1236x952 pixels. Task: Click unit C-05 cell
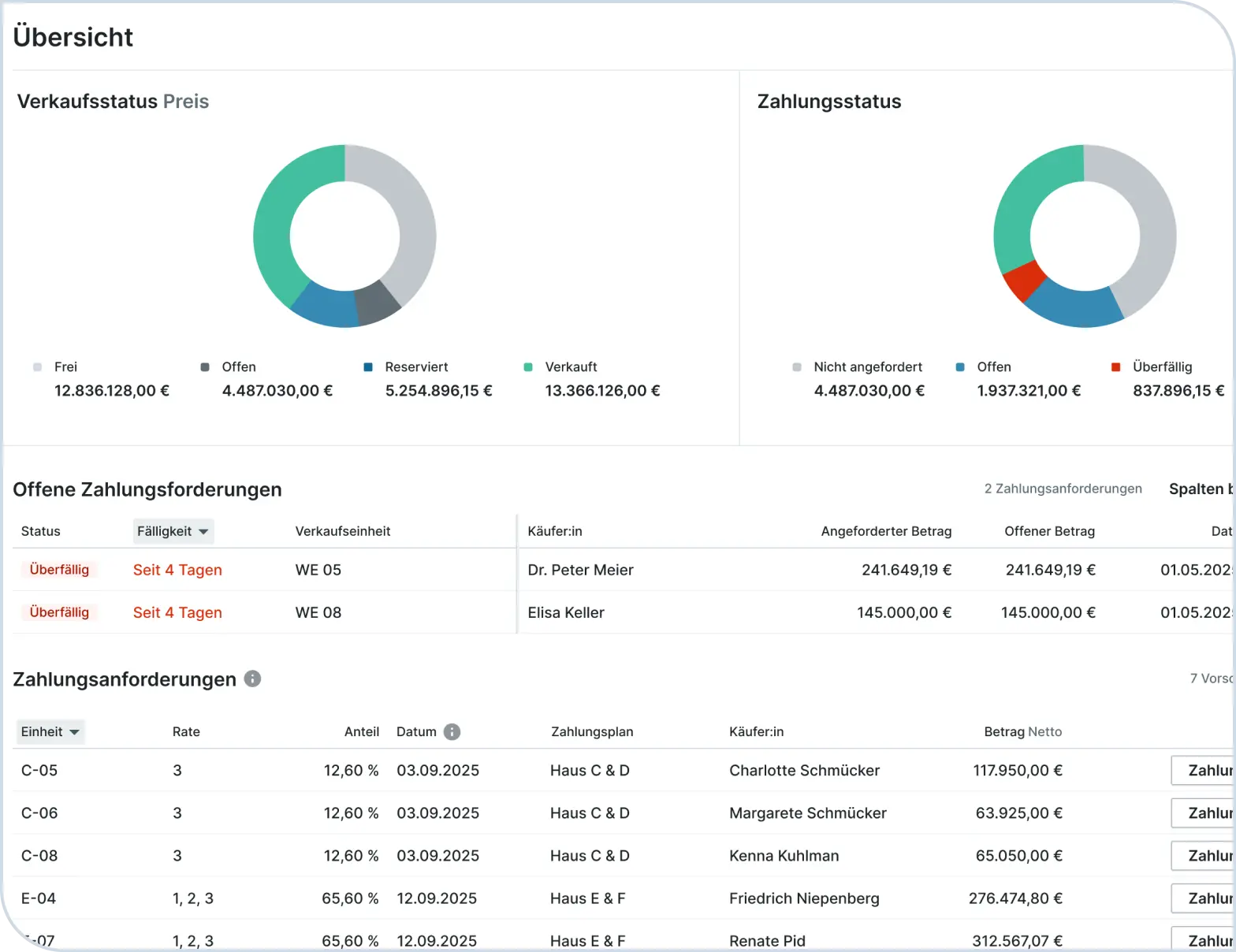tap(39, 771)
